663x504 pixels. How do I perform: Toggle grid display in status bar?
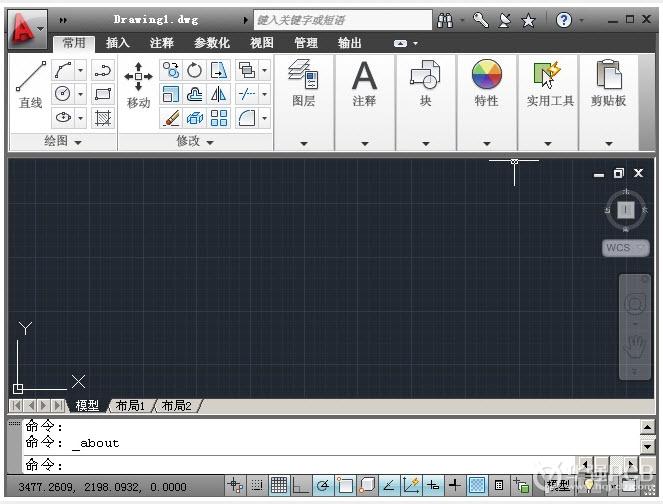click(x=279, y=486)
